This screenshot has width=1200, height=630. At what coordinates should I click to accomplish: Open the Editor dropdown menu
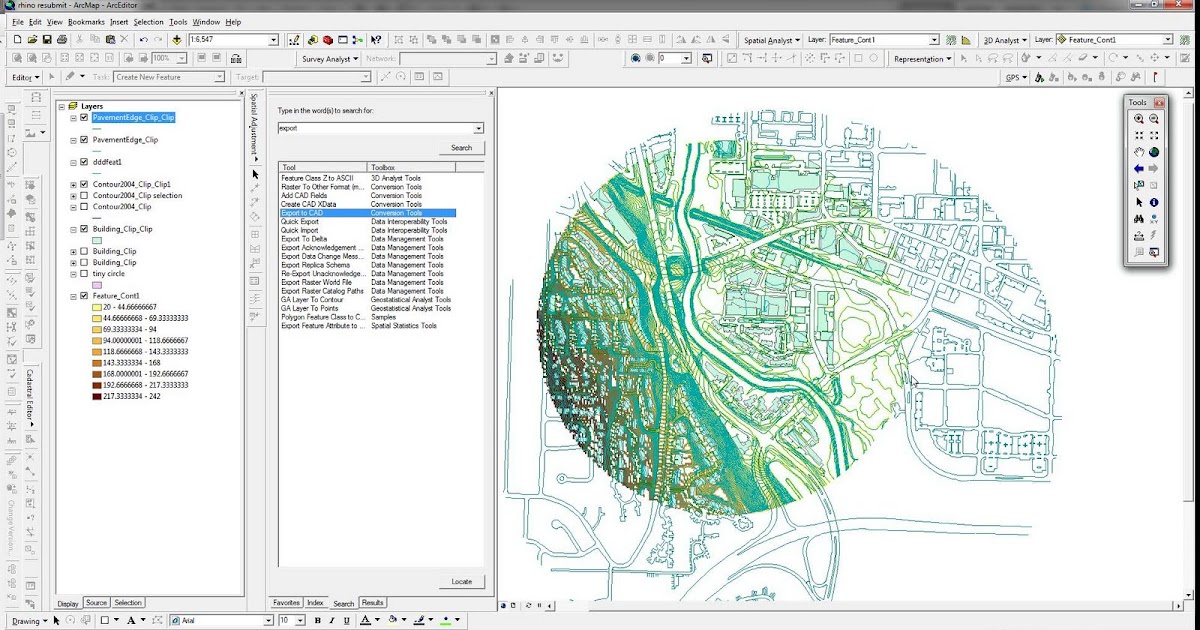(25, 77)
